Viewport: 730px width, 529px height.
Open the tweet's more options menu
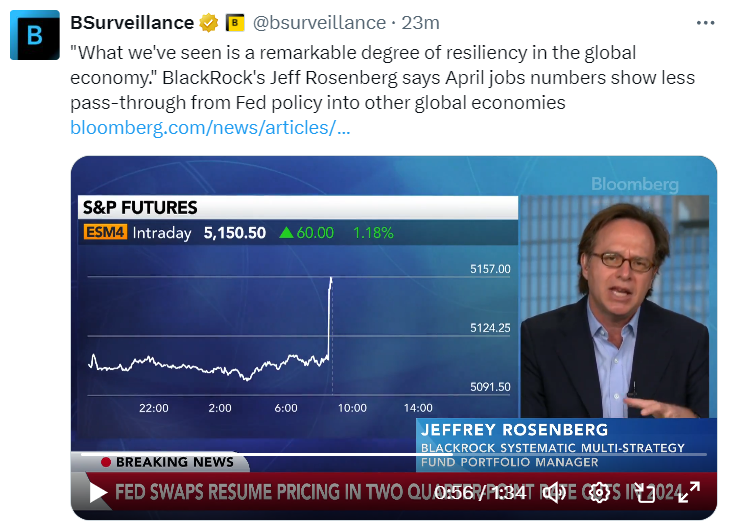tap(705, 23)
